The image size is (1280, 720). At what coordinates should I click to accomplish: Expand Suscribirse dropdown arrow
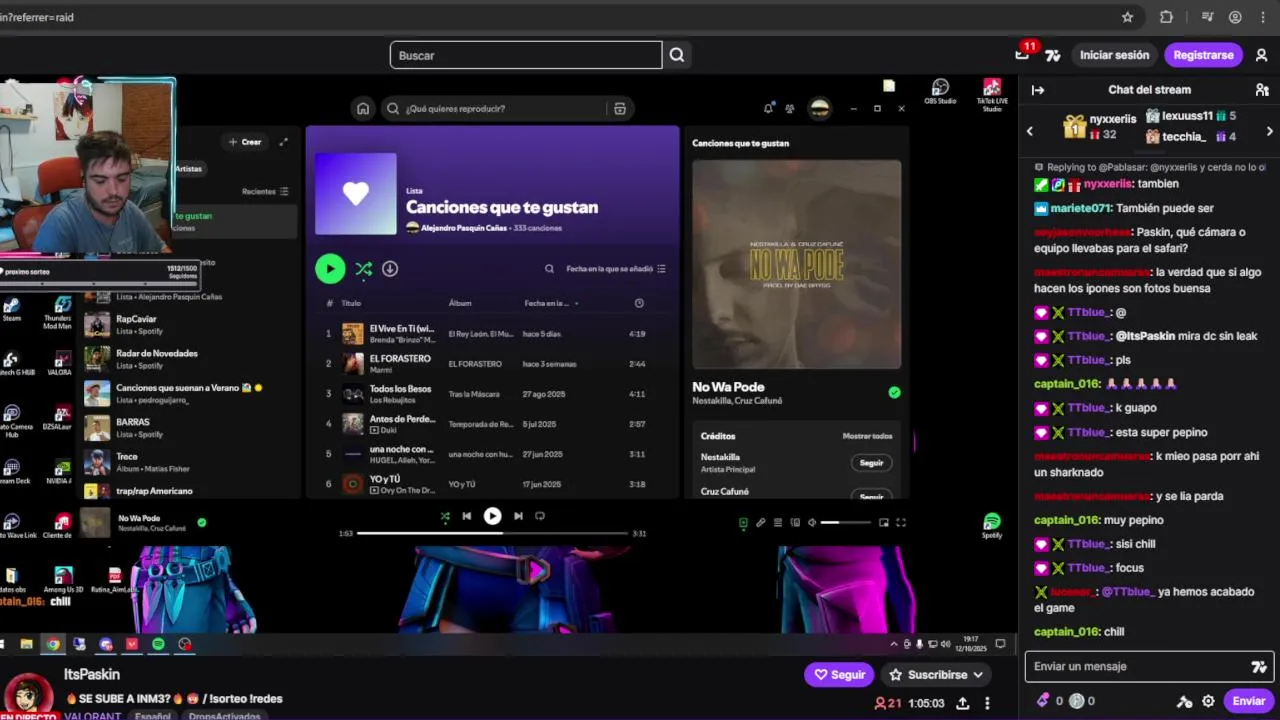[978, 675]
